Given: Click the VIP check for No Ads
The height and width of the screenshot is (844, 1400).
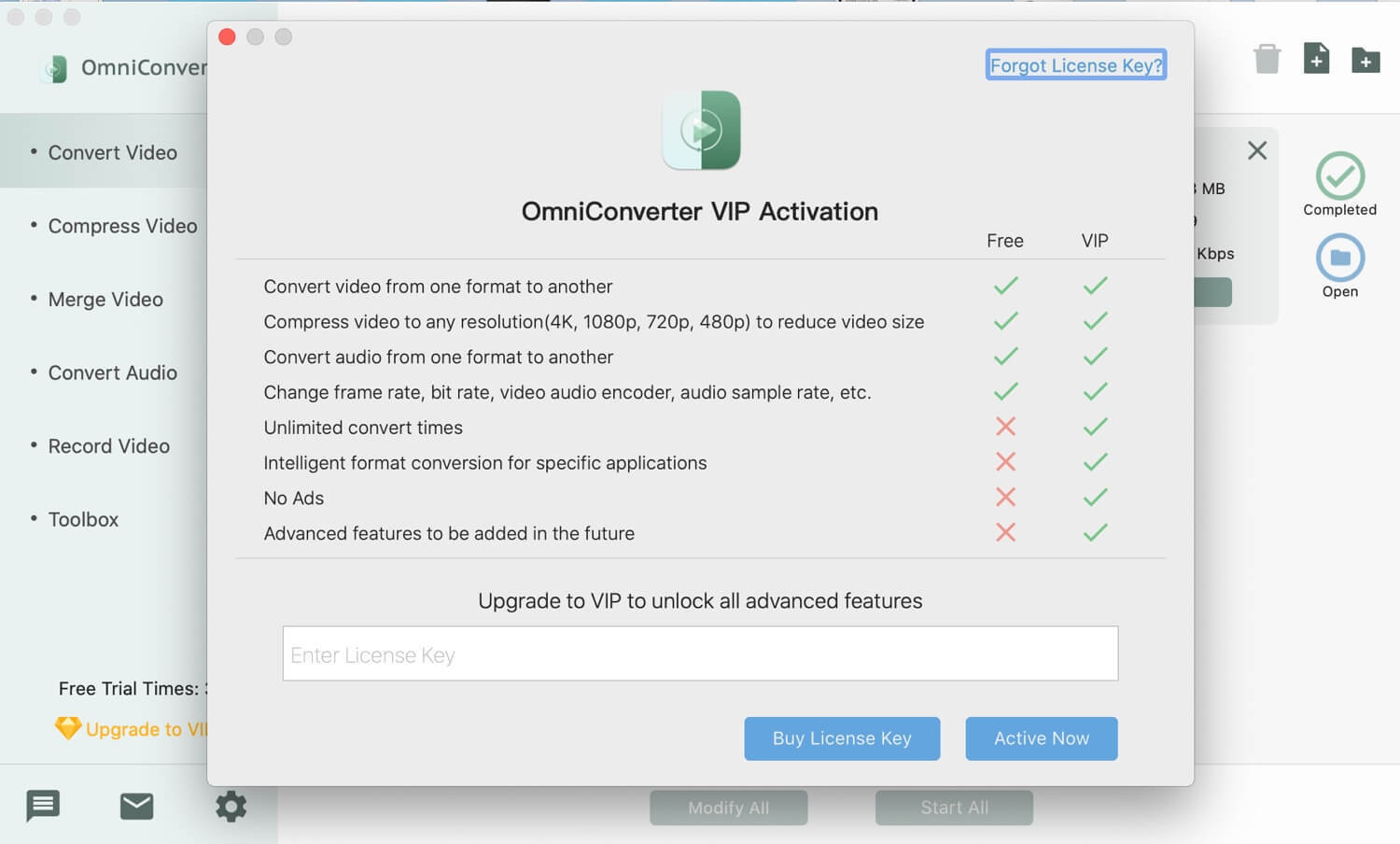Looking at the screenshot, I should (x=1095, y=497).
